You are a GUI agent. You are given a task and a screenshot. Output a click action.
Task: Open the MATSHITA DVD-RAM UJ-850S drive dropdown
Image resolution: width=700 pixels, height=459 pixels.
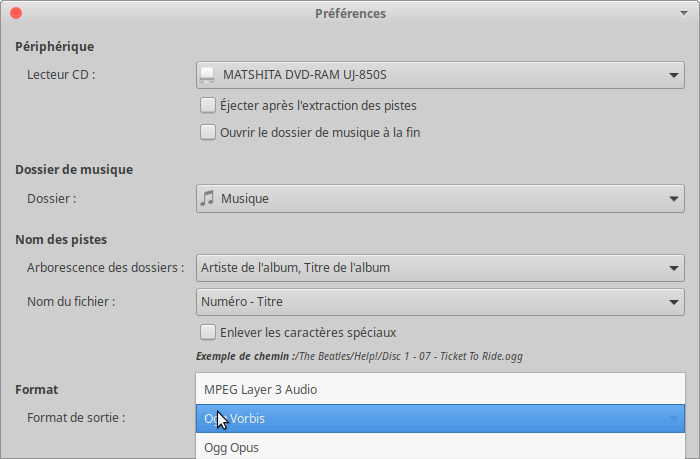440,75
